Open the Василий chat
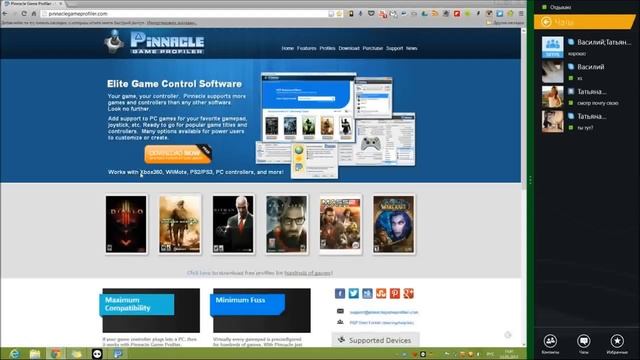This screenshot has width=640, height=360. click(x=587, y=71)
